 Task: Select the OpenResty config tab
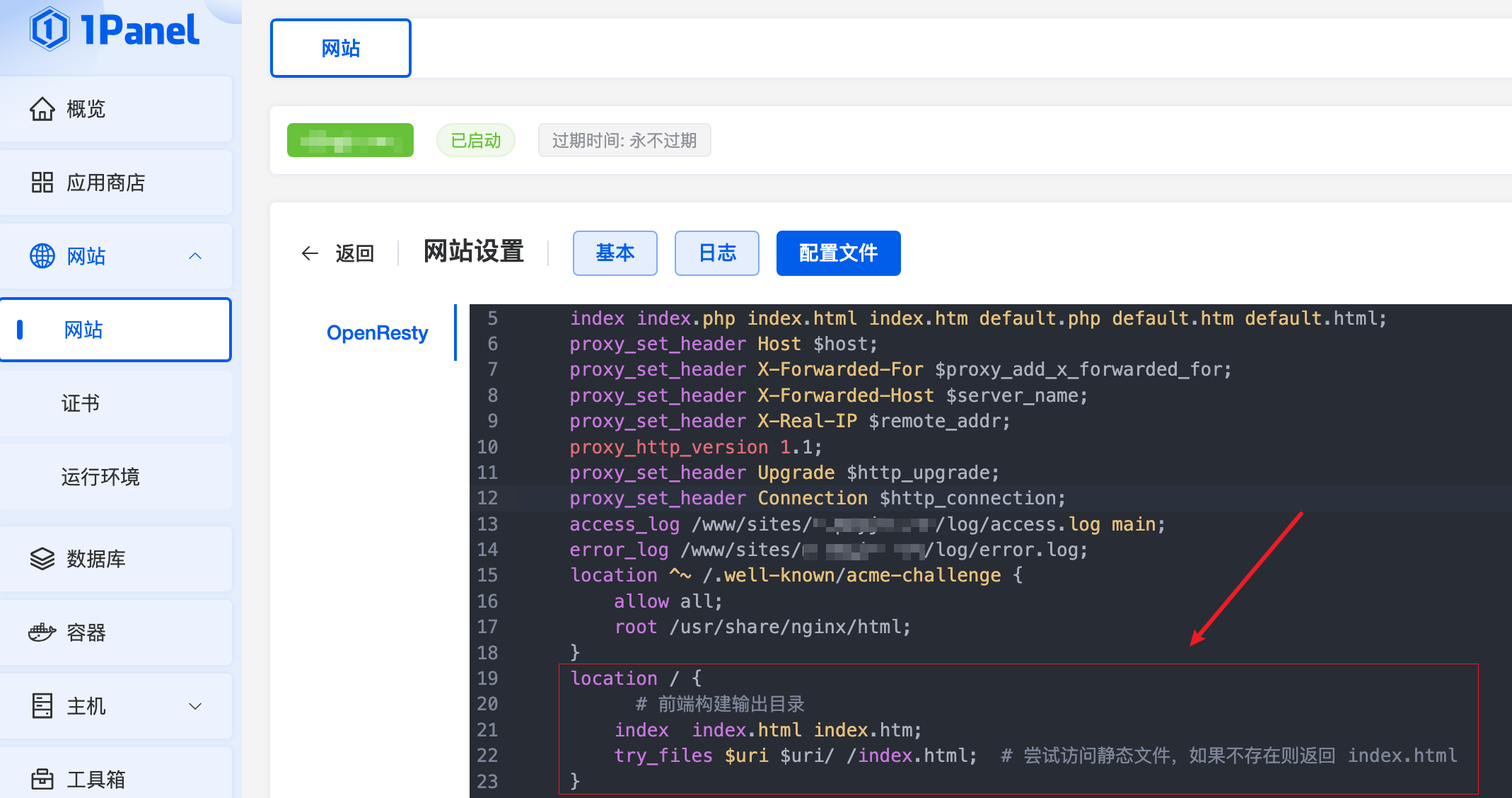coord(377,332)
